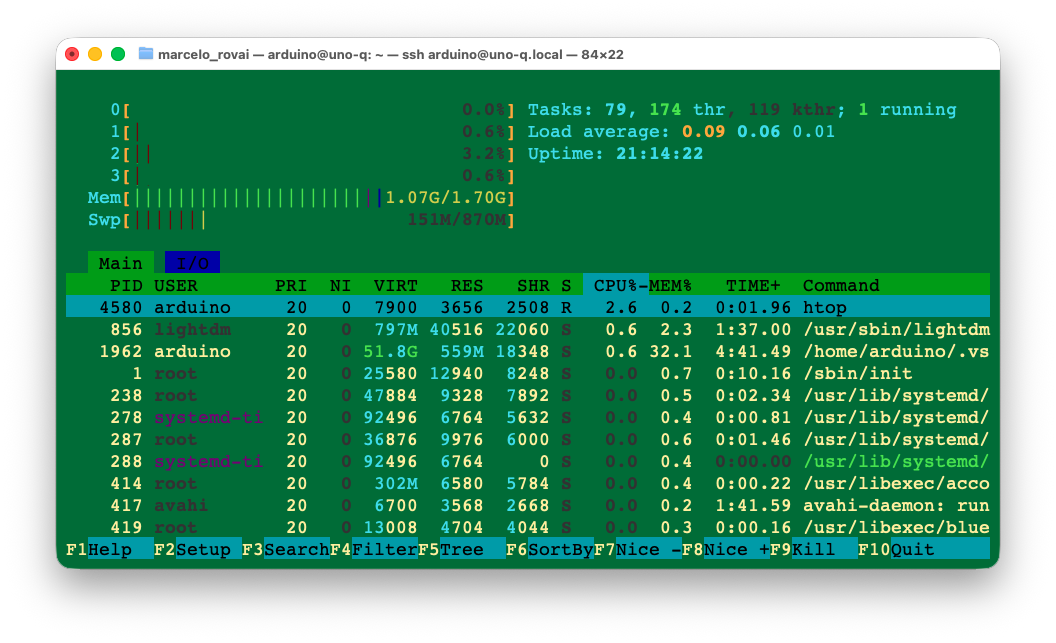
Task: Click the CPU 0 usage meter
Action: [313, 109]
